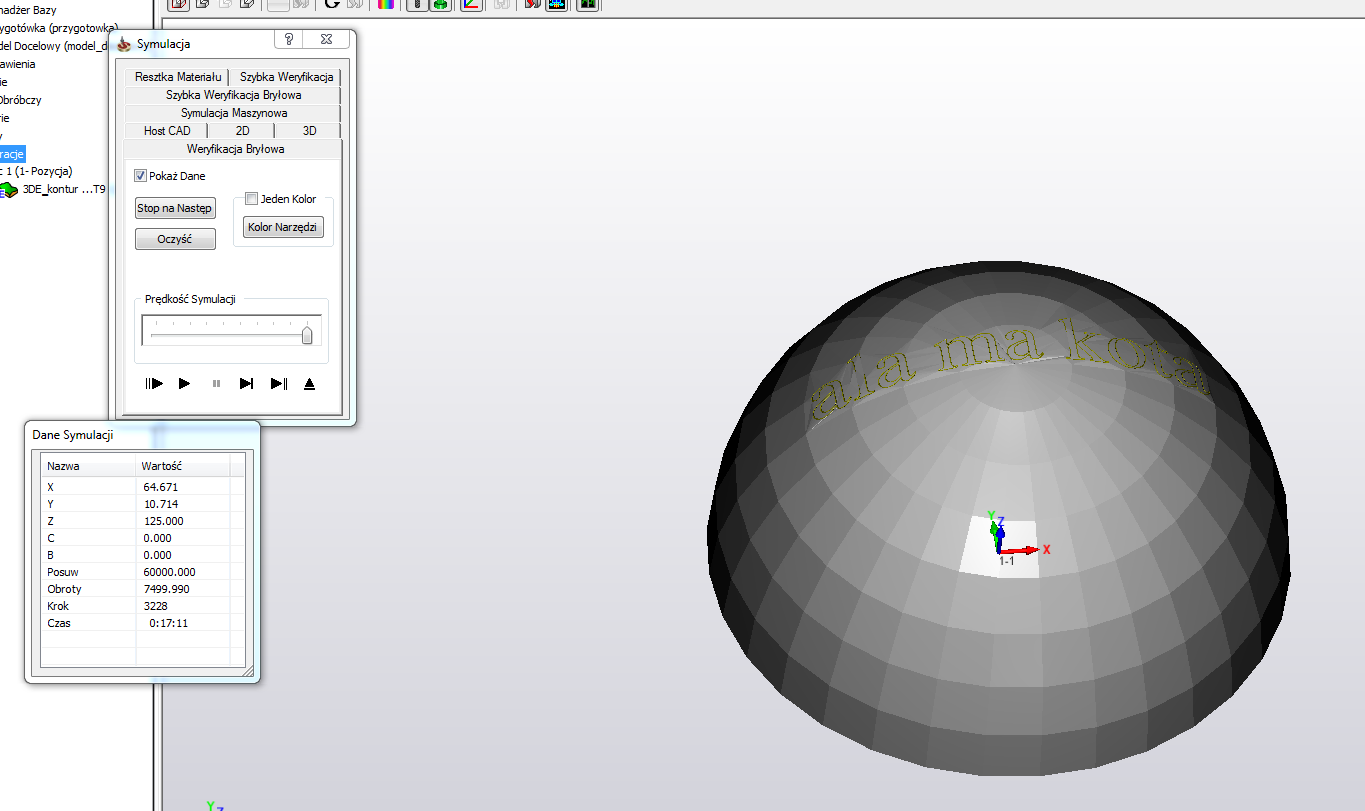Viewport: 1365px width, 811px height.
Task: Open the Szybka Weryfikacja tab
Action: coord(286,77)
